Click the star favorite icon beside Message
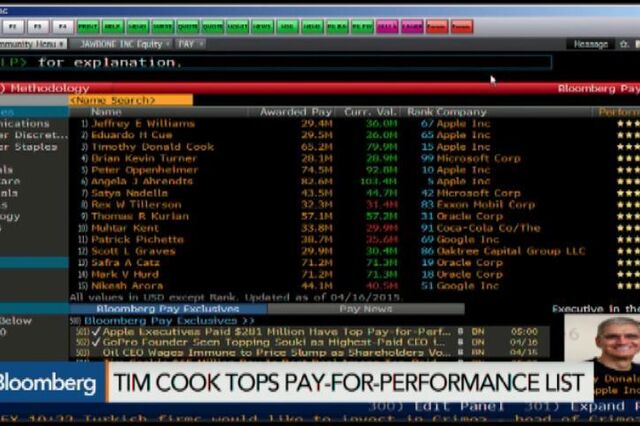Viewport: 640px width, 426px height. point(624,44)
